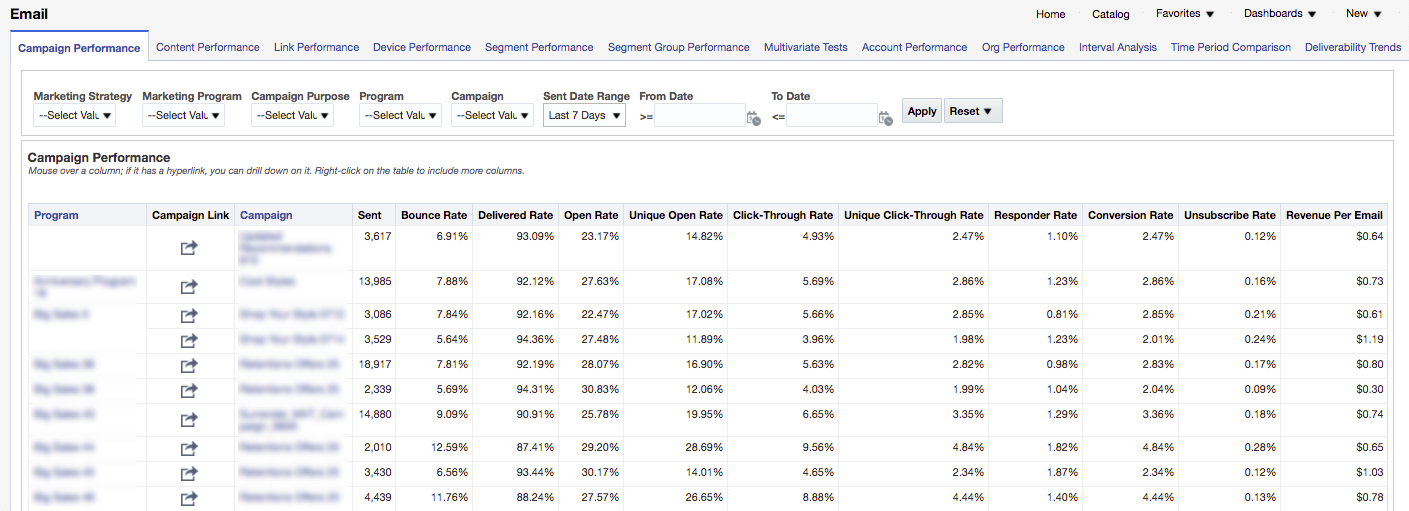1409x511 pixels.
Task: Sort by the Program column header
Action: [56, 215]
